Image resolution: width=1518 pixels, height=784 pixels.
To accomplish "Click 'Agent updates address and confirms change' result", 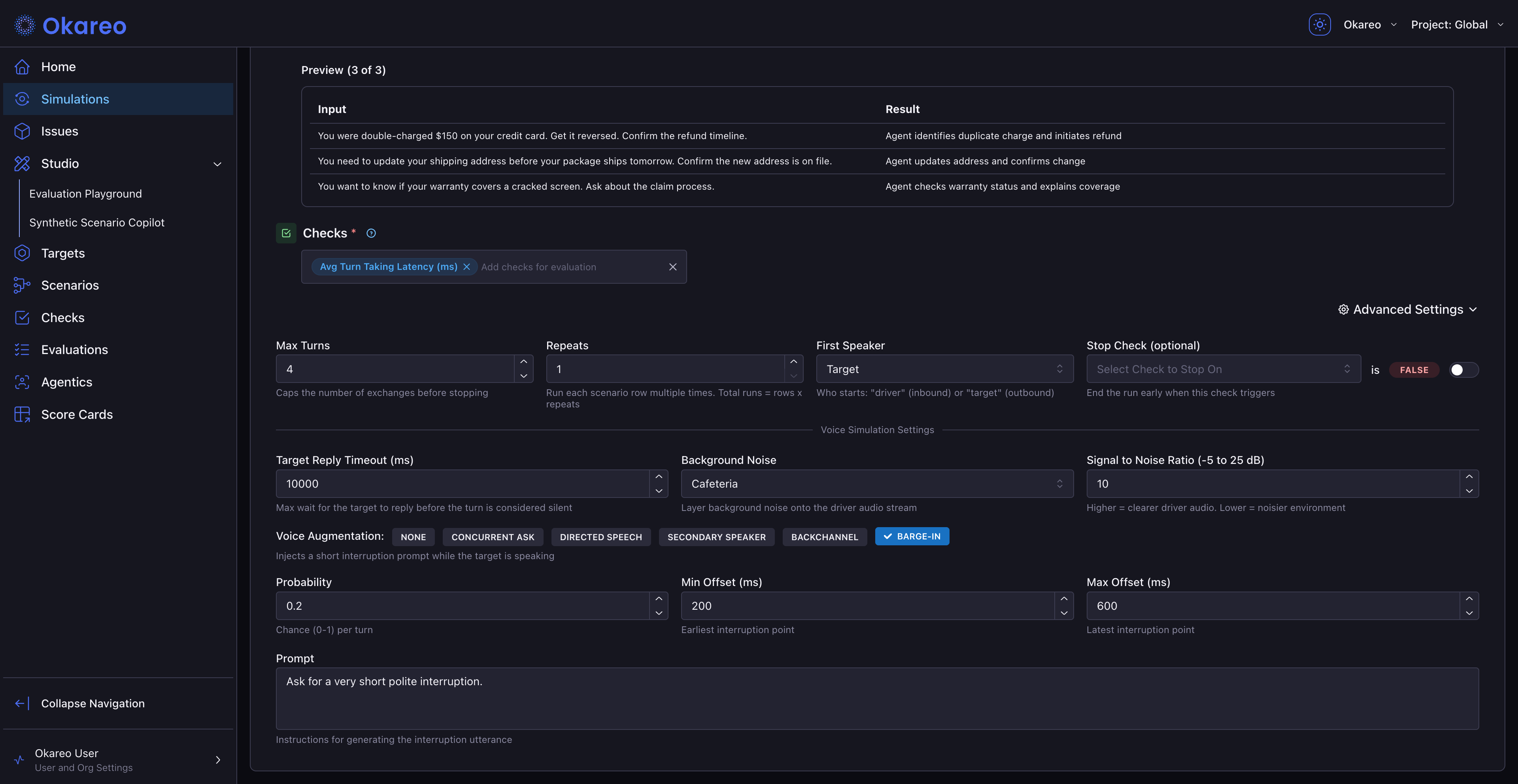I will pos(985,161).
